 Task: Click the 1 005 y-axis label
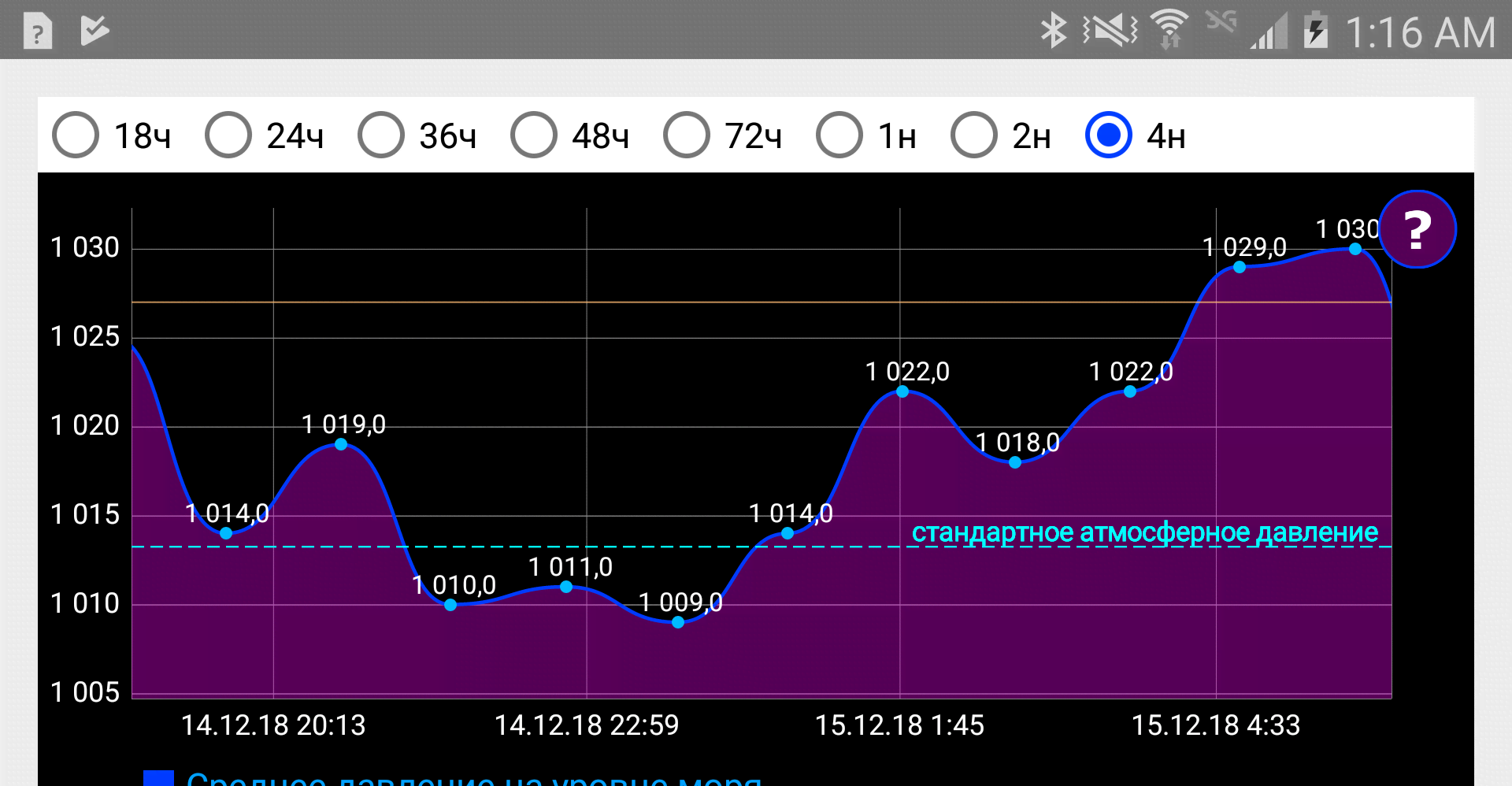[x=85, y=692]
